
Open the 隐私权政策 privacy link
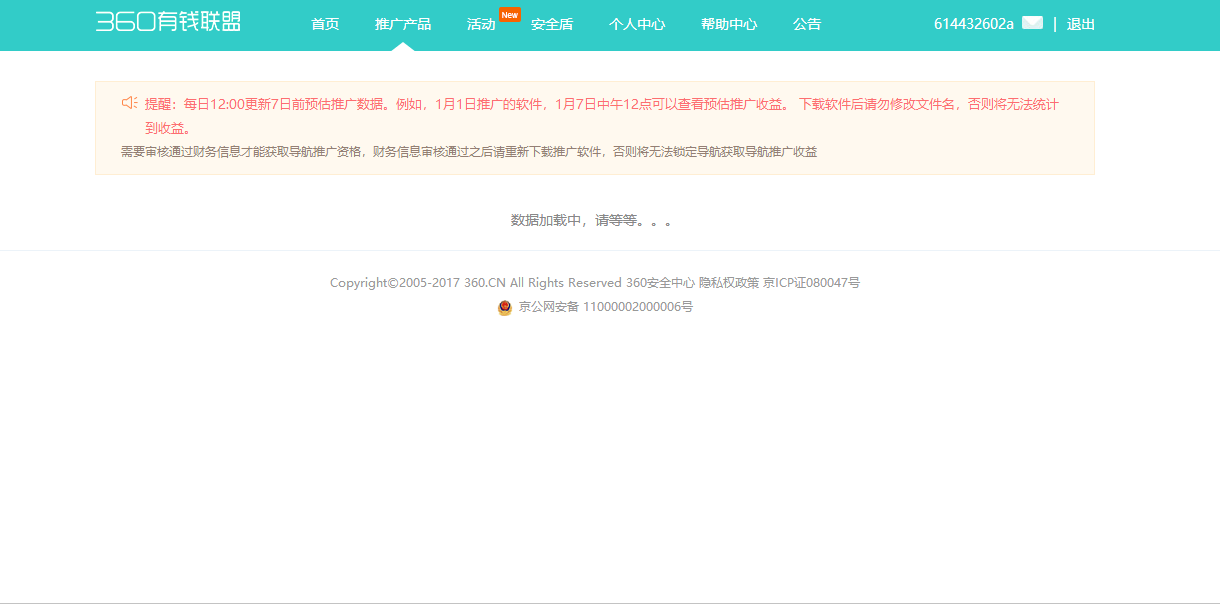tap(729, 283)
